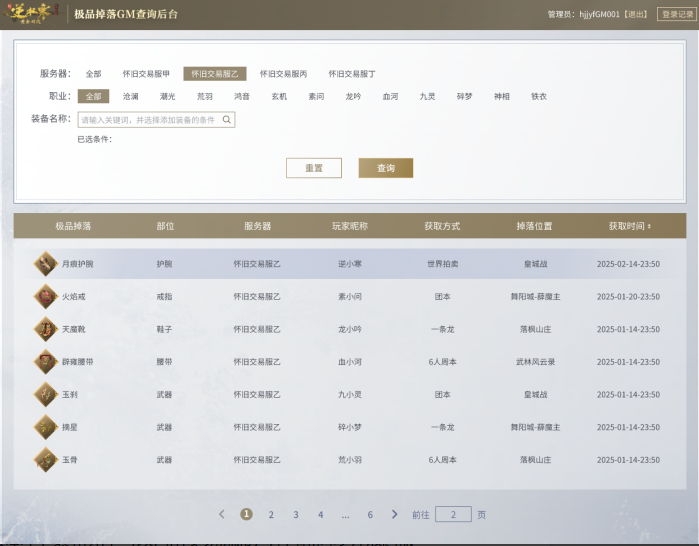Go to next page with right chevron
The width and height of the screenshot is (699, 546).
click(394, 514)
